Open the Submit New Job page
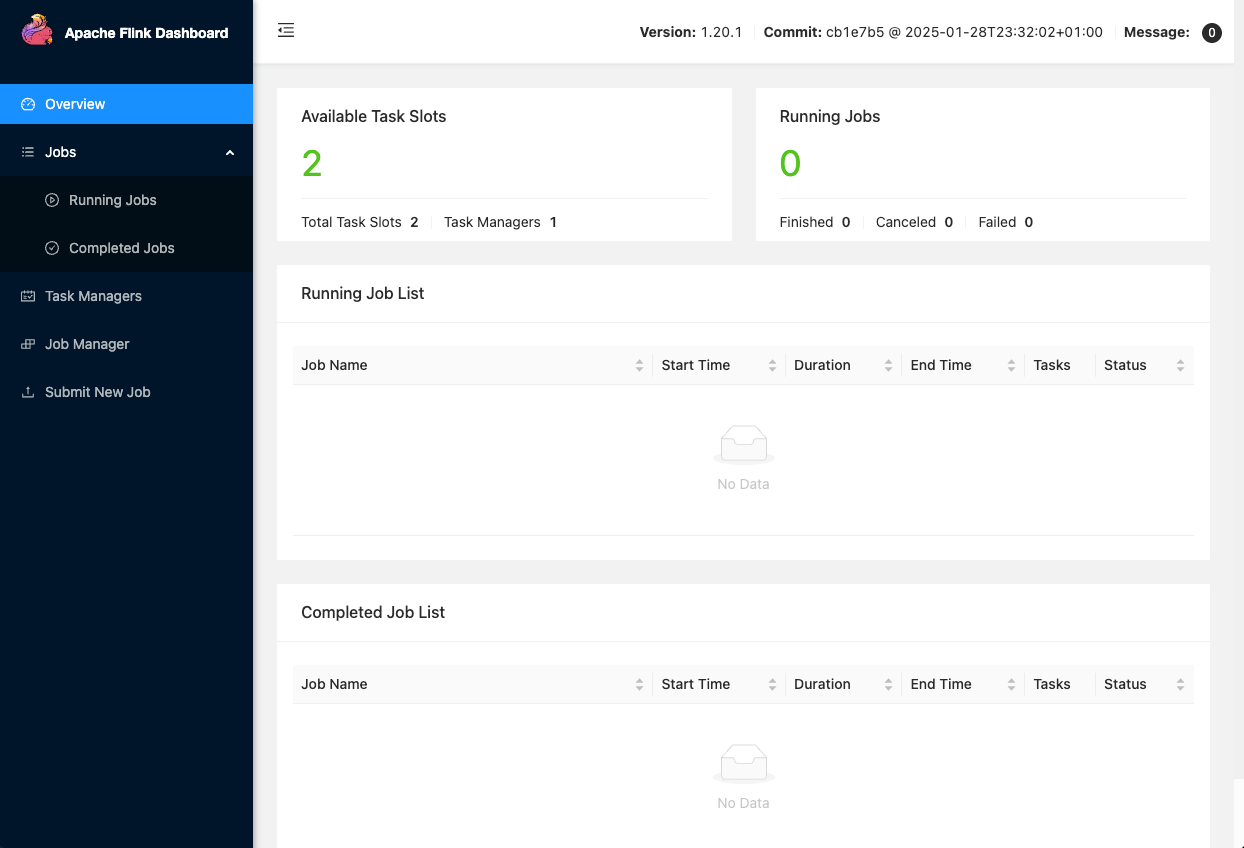This screenshot has width=1244, height=848. pos(97,392)
